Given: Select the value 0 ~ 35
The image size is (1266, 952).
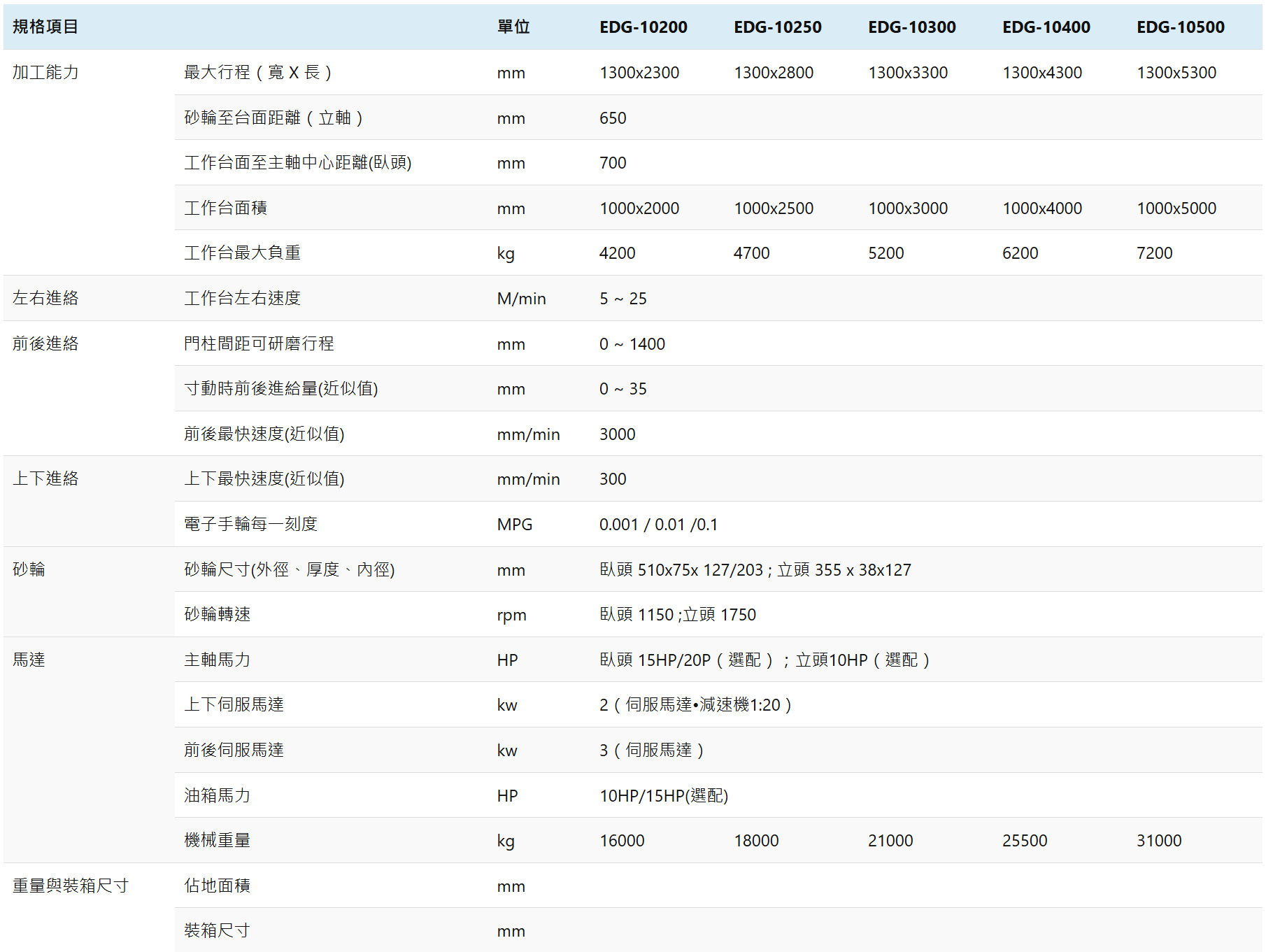Looking at the screenshot, I should click(x=623, y=389).
